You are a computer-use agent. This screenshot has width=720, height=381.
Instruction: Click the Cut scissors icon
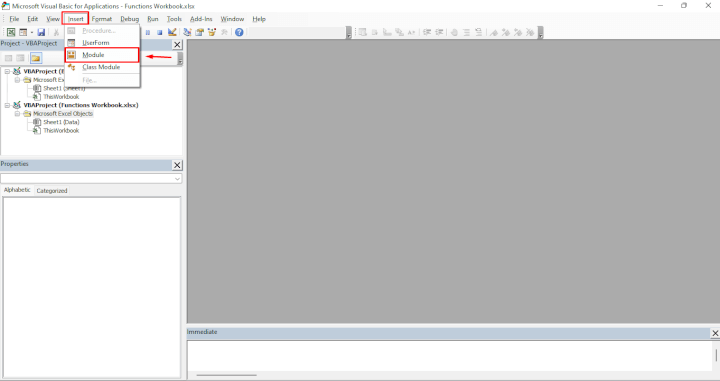[x=56, y=32]
